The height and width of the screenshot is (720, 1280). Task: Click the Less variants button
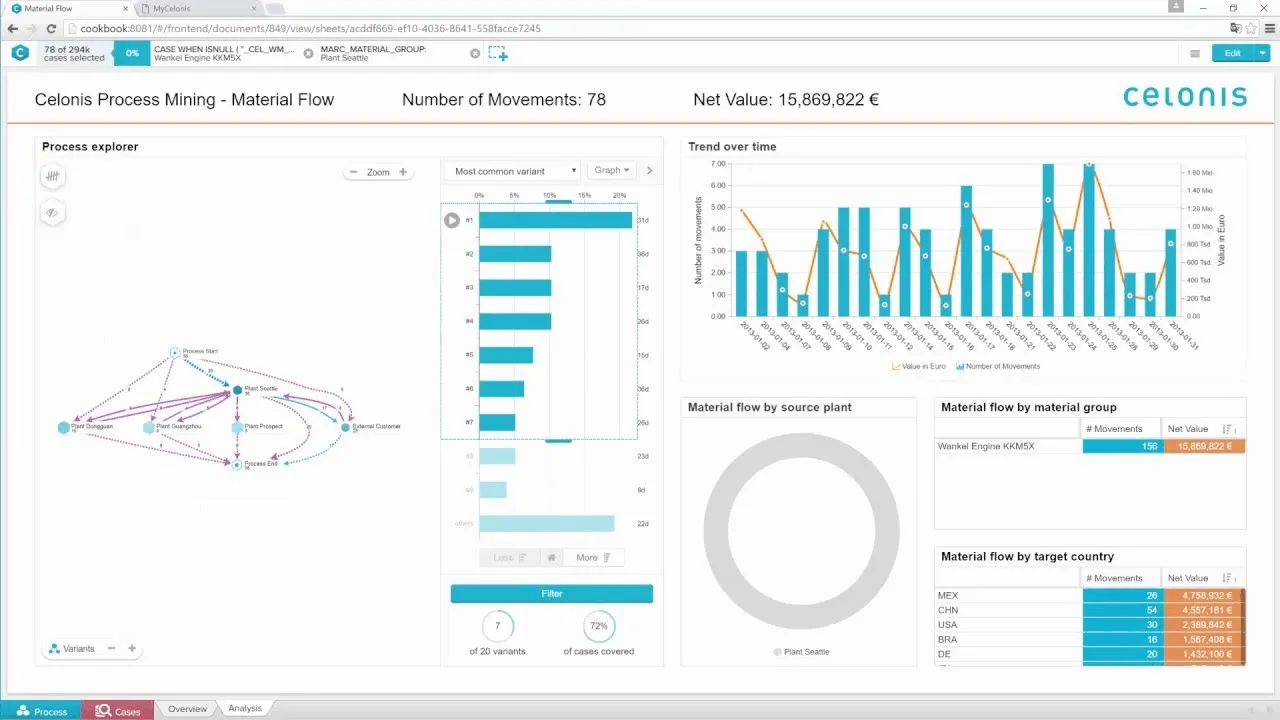tap(509, 558)
